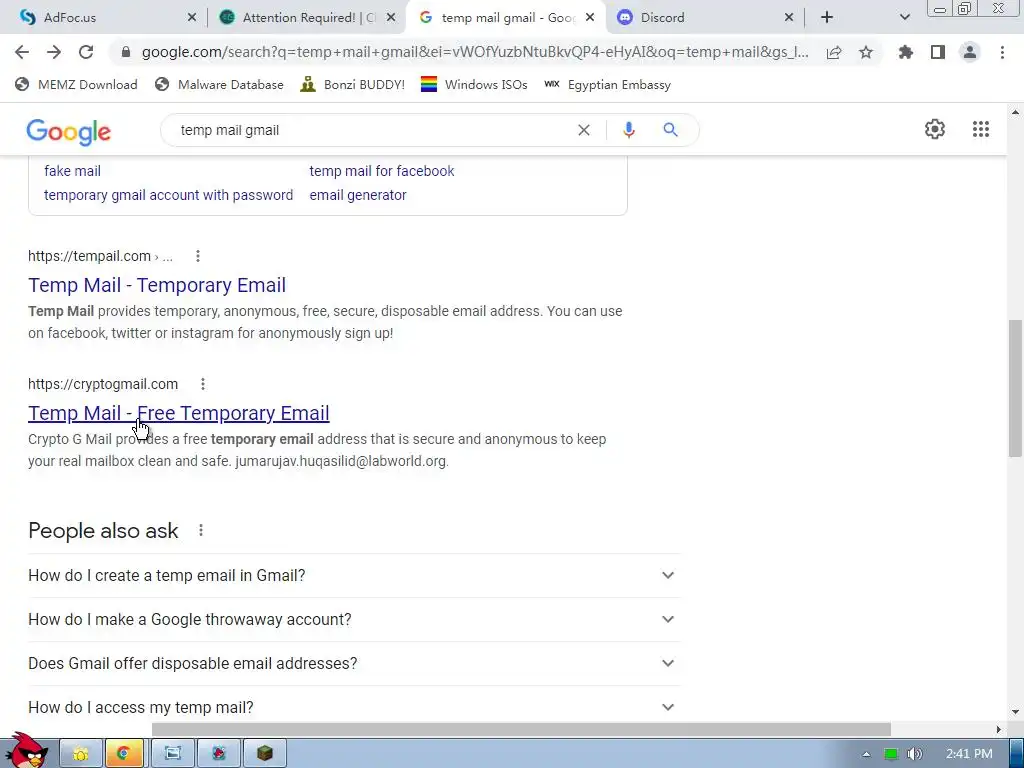Submit search with the magnifier icon

click(670, 130)
